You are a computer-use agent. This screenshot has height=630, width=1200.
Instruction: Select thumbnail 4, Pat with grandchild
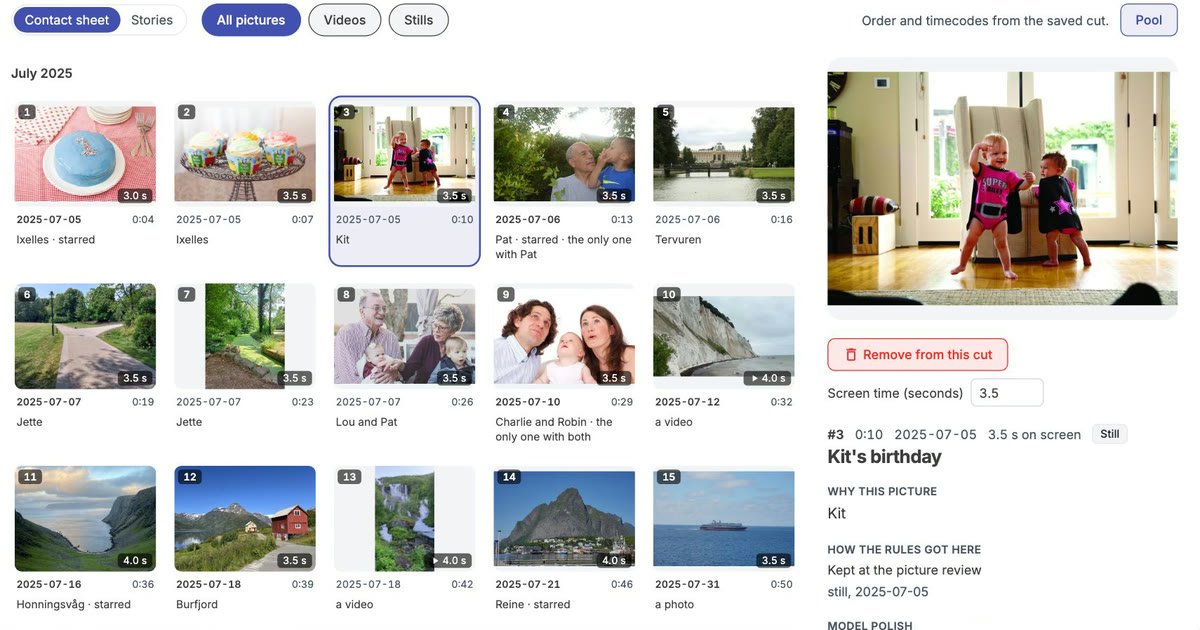tap(564, 154)
